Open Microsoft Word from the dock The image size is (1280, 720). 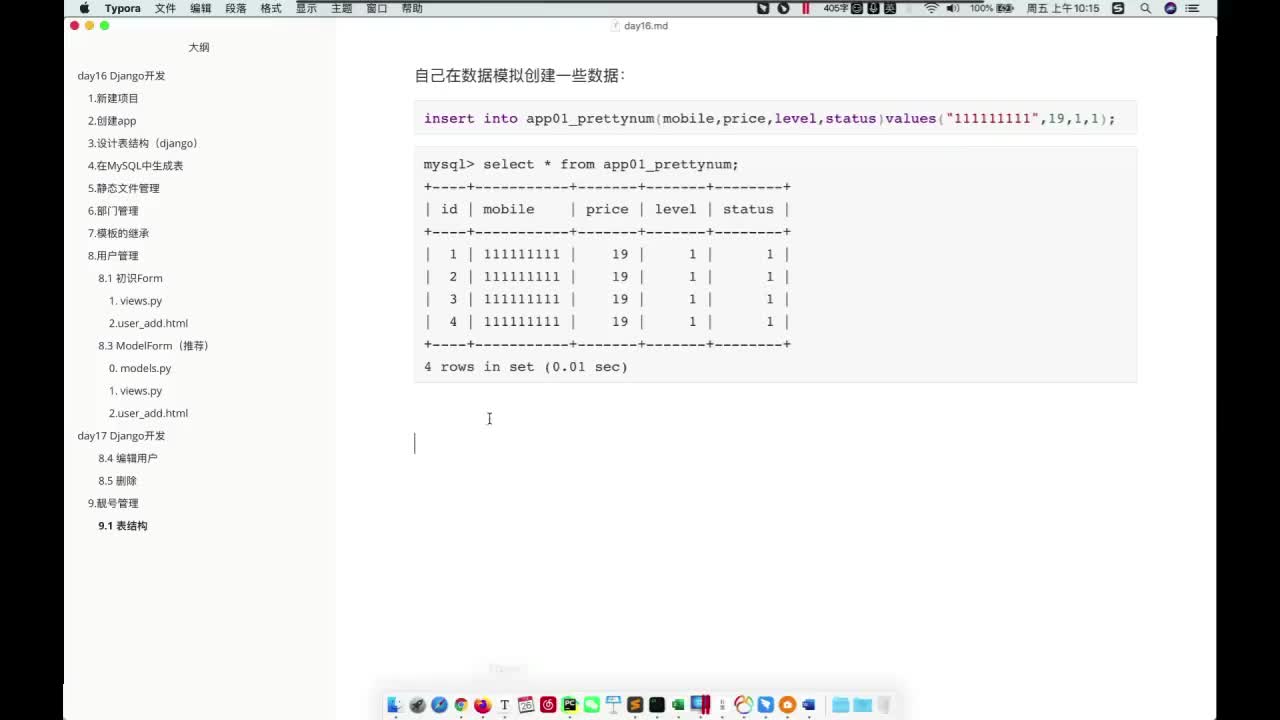pos(808,705)
